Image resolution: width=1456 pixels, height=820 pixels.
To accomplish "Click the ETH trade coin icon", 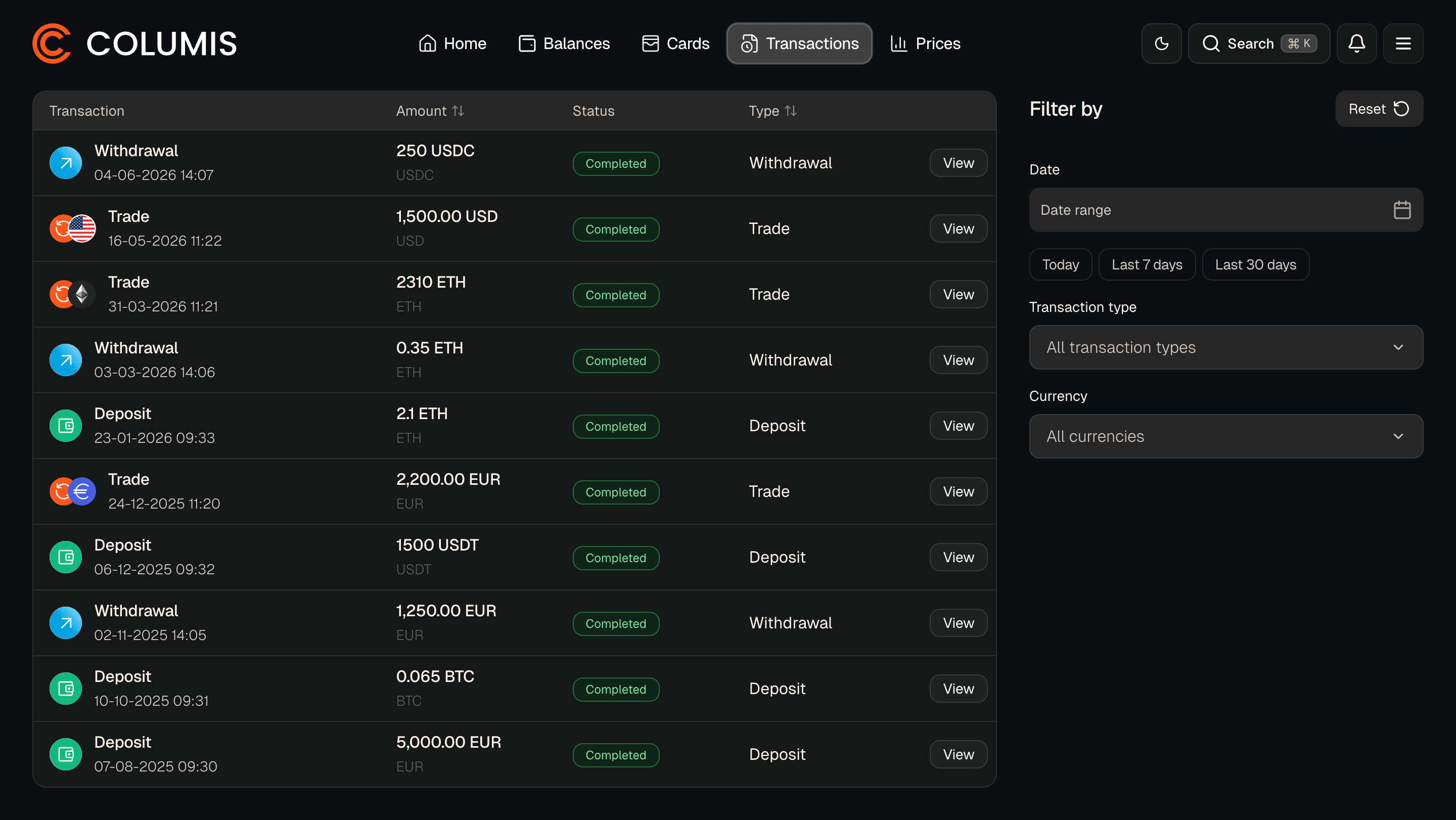I will coord(82,294).
